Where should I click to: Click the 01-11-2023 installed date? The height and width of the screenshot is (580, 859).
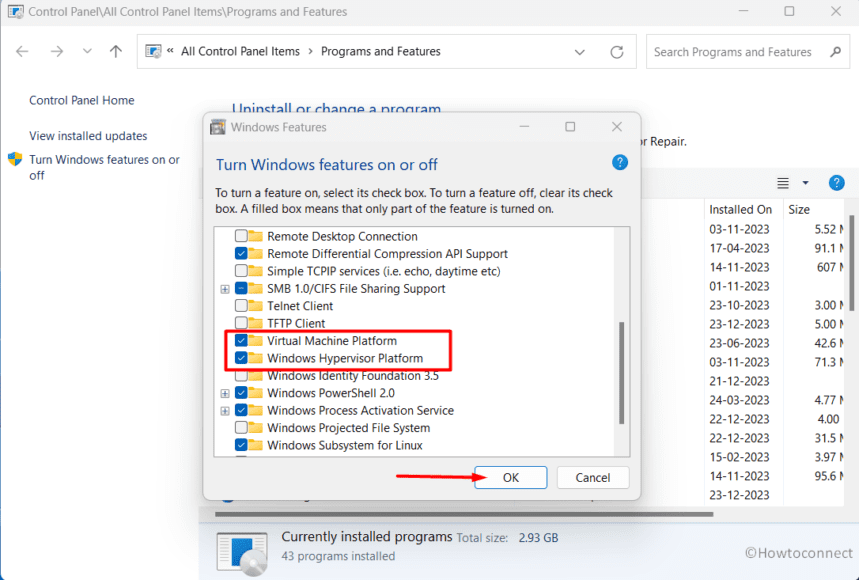point(740,286)
